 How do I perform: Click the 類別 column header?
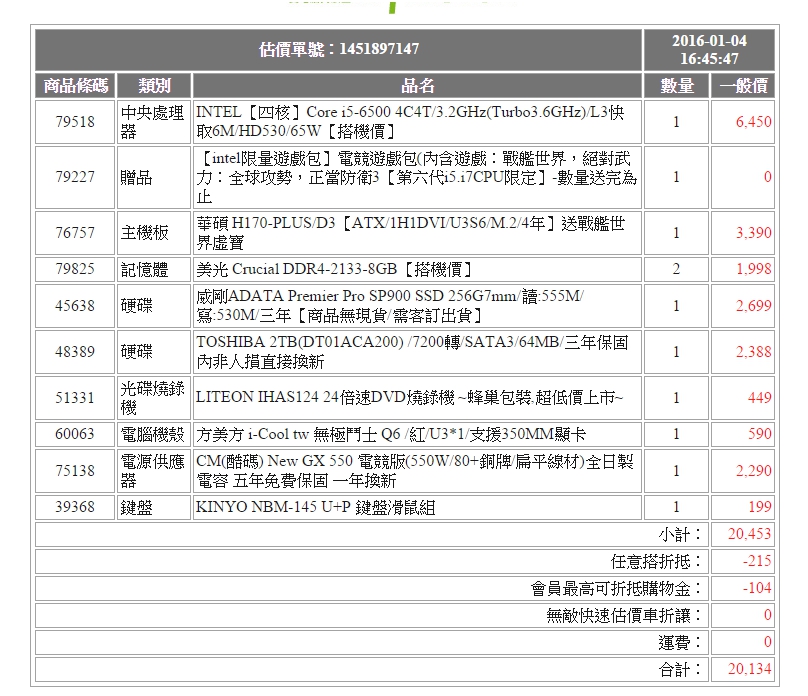pyautogui.click(x=154, y=86)
